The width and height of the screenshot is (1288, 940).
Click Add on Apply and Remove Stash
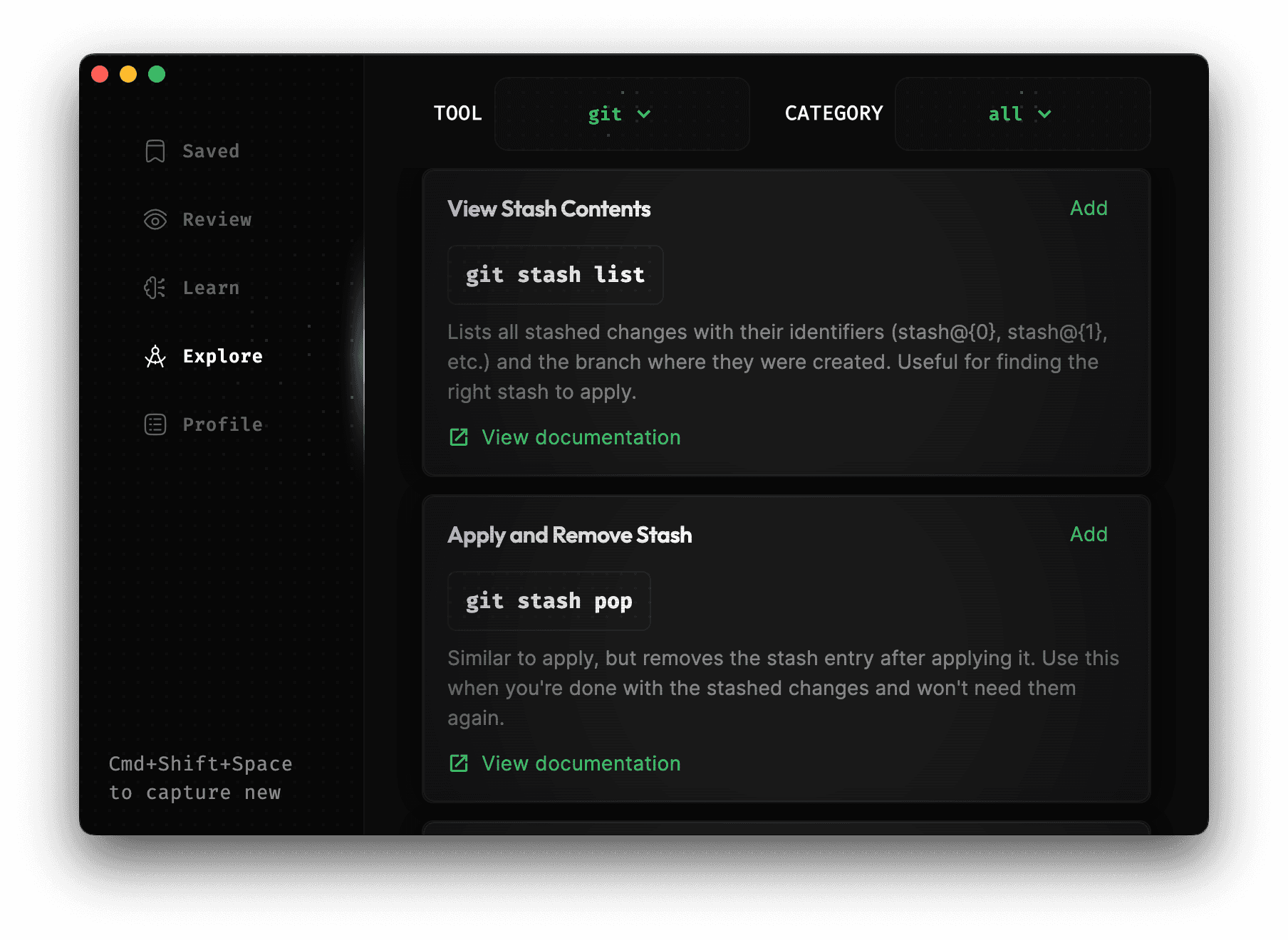pos(1088,534)
